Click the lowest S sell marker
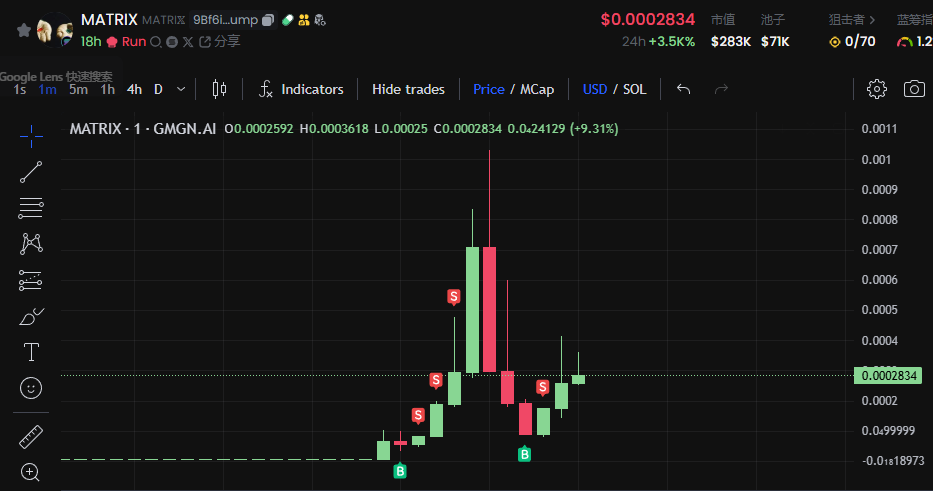Screen dimensions: 933x491 pyautogui.click(x=418, y=415)
